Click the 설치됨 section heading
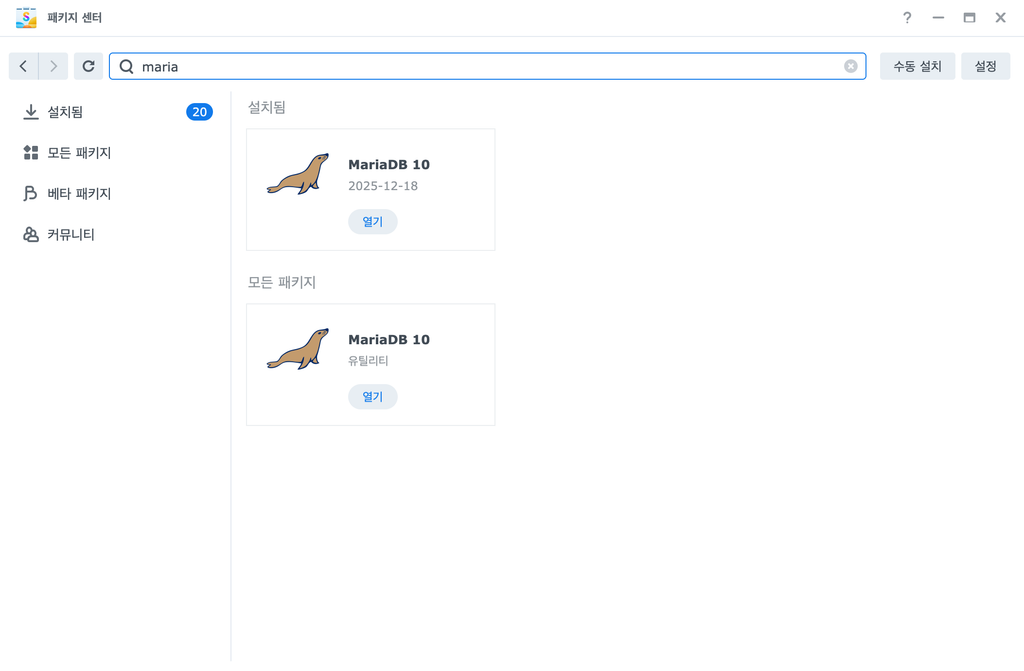This screenshot has height=671, width=1024. click(x=266, y=107)
